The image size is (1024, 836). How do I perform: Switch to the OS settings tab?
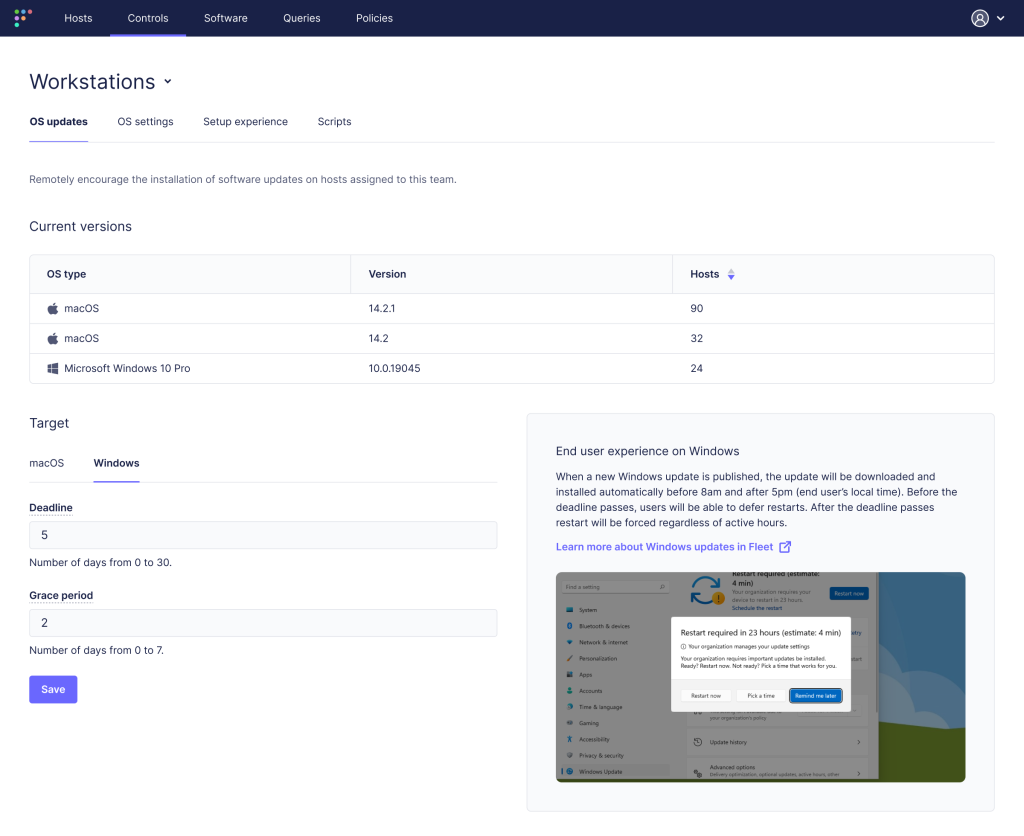pos(145,122)
